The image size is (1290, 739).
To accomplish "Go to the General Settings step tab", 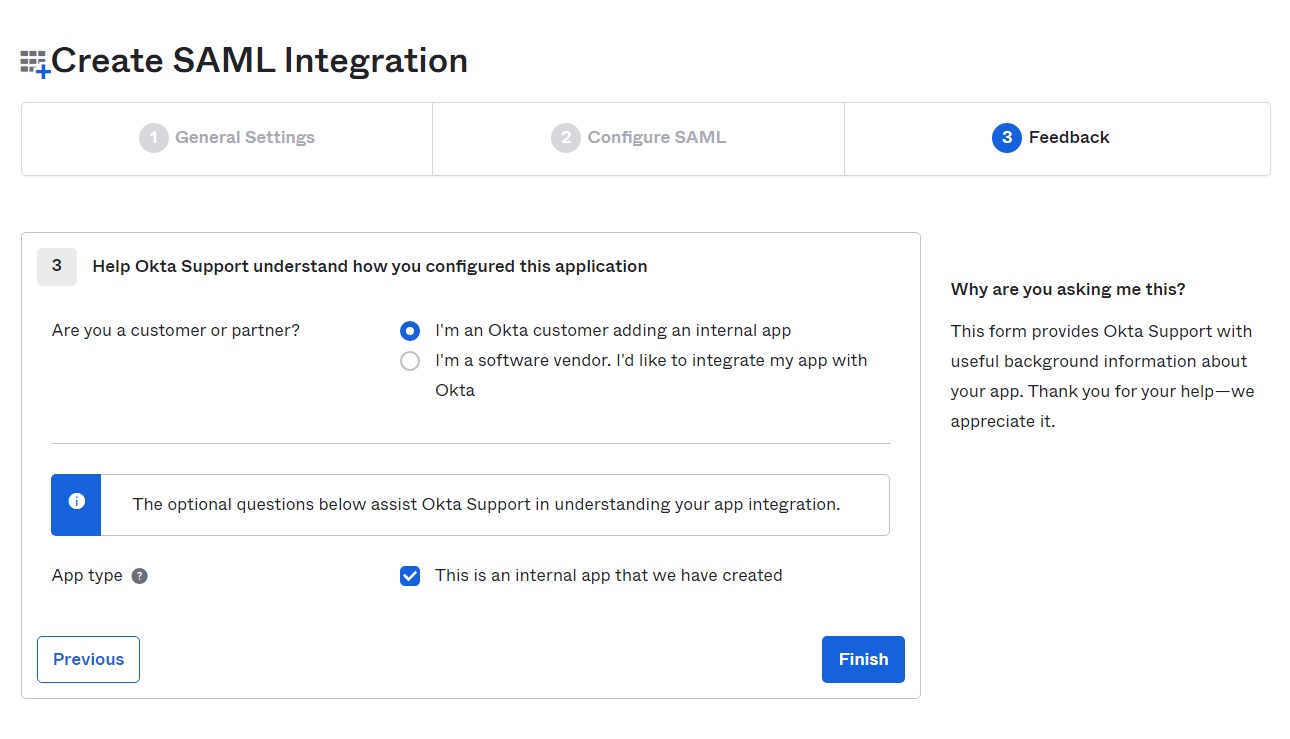I will click(x=227, y=138).
